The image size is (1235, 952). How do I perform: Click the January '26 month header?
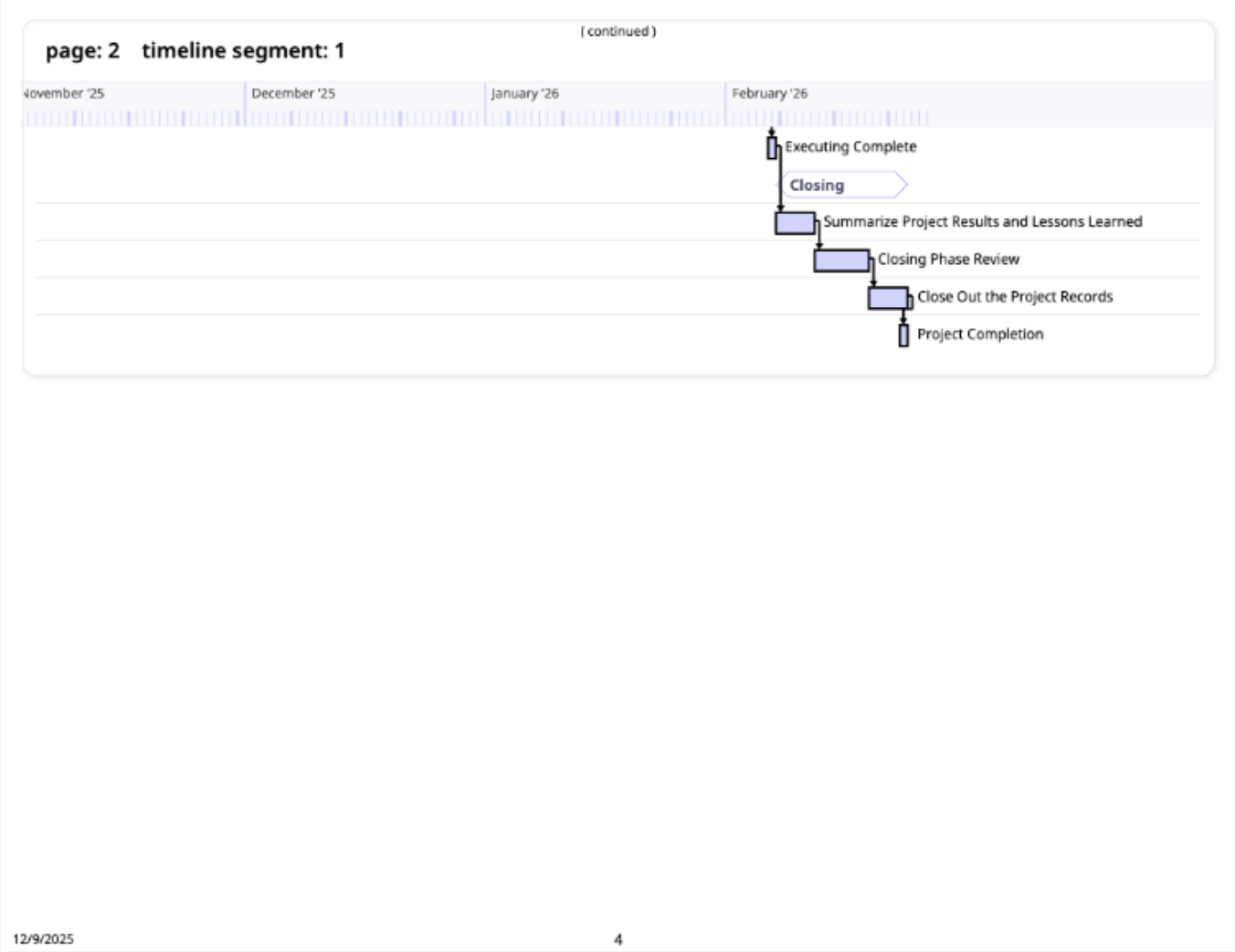(x=524, y=93)
